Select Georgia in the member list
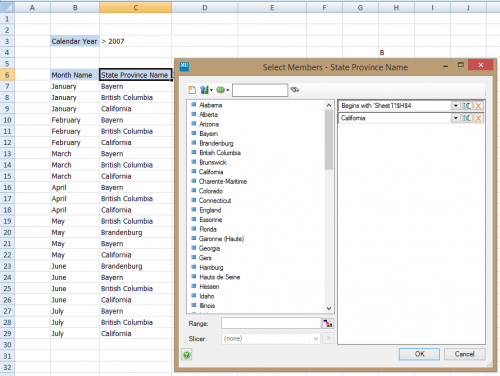This screenshot has width=500, height=376. tap(210, 249)
